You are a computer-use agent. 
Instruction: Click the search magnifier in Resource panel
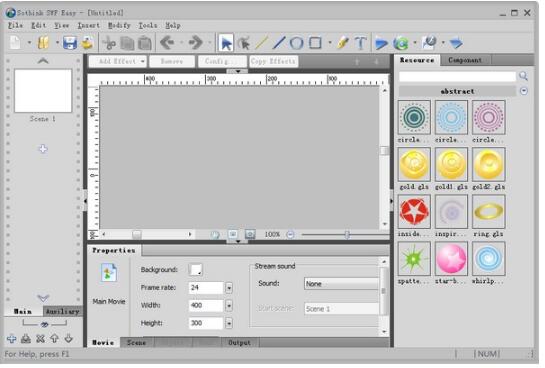523,76
